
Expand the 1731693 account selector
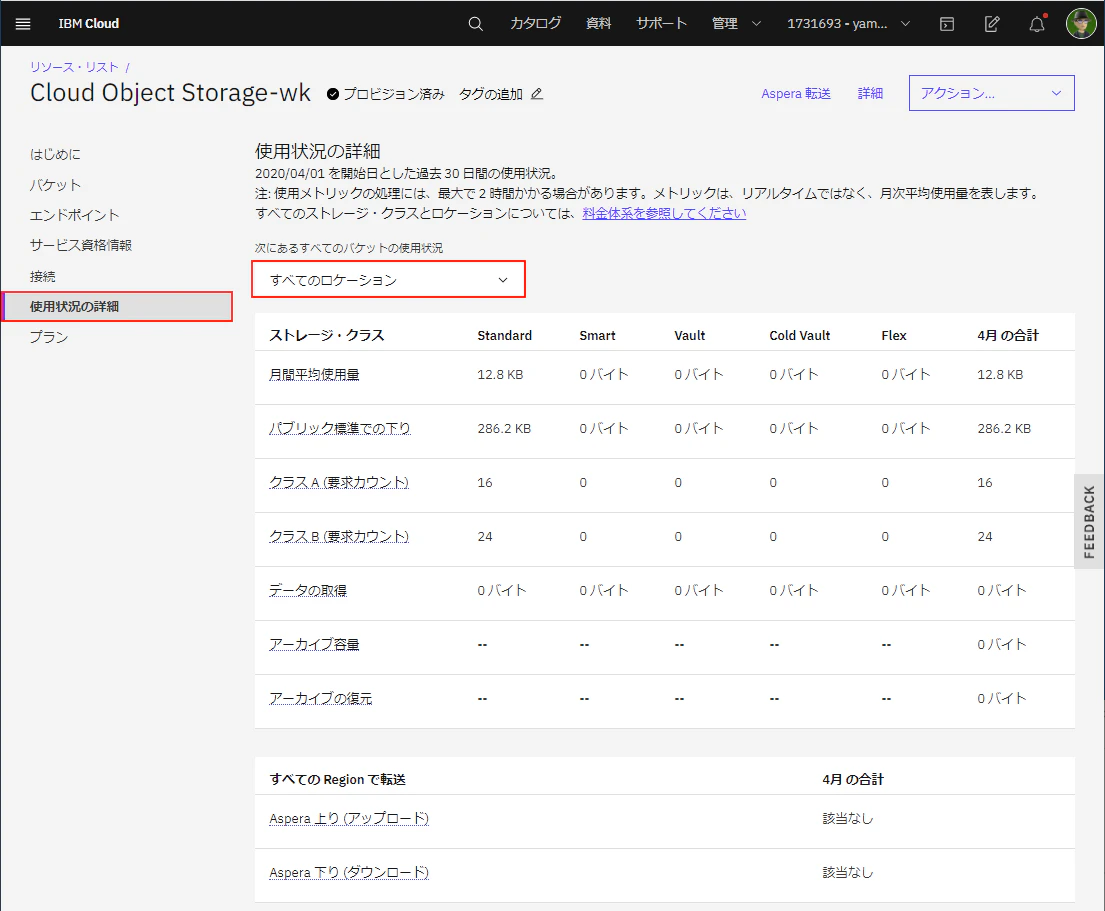point(848,23)
